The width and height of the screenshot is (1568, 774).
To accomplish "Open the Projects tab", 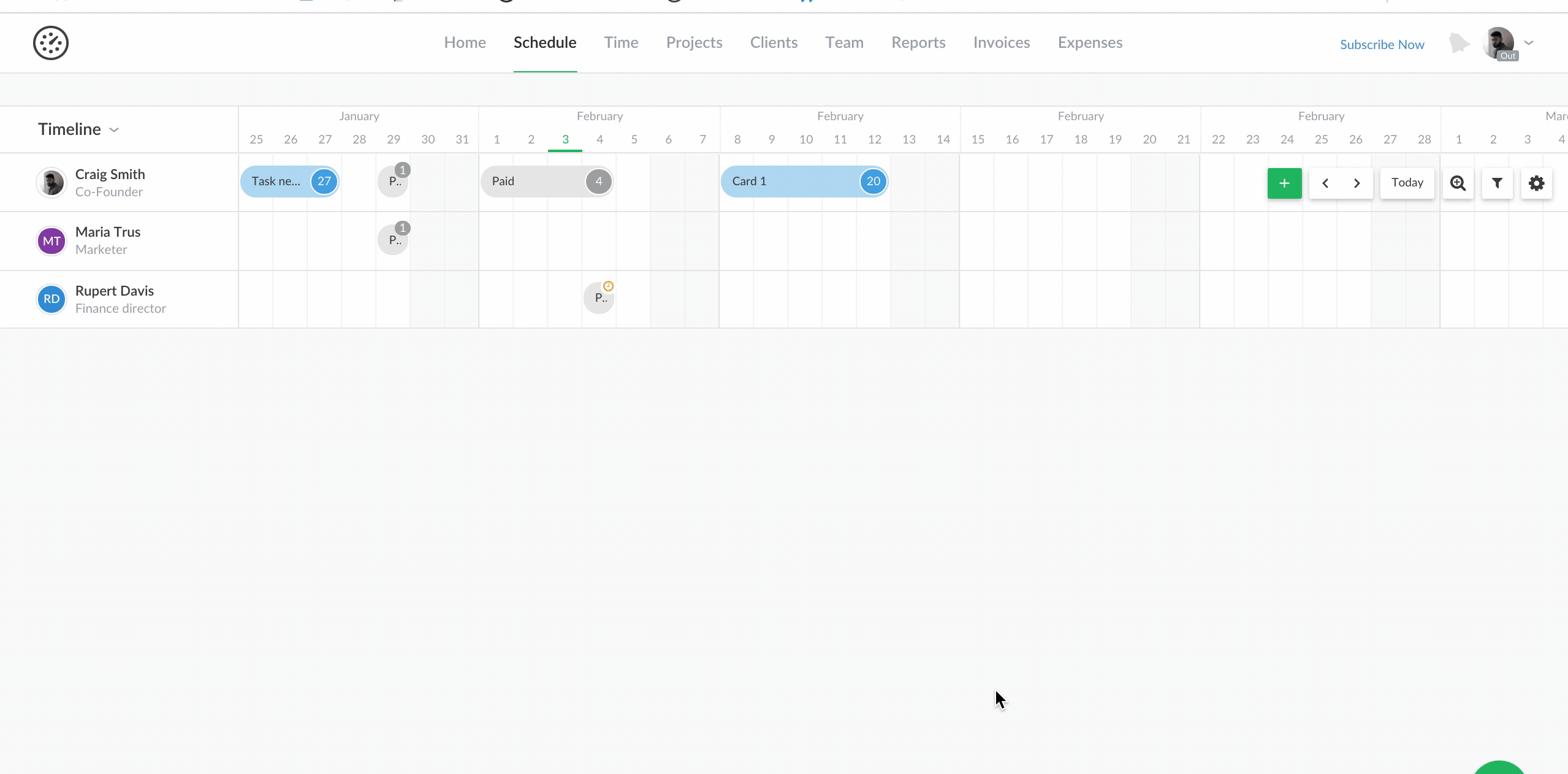I will (694, 42).
